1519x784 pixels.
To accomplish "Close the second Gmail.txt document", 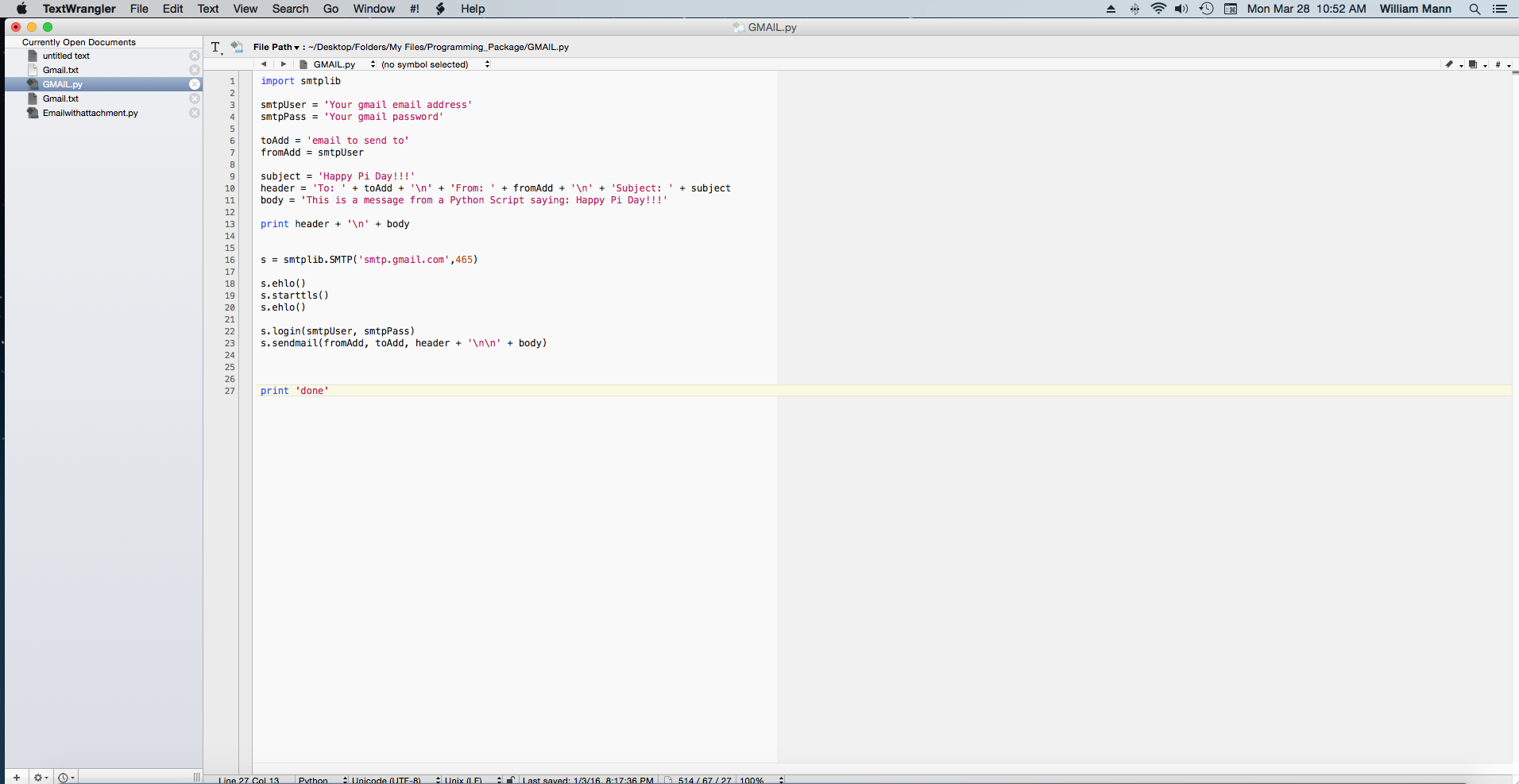I will [x=195, y=98].
